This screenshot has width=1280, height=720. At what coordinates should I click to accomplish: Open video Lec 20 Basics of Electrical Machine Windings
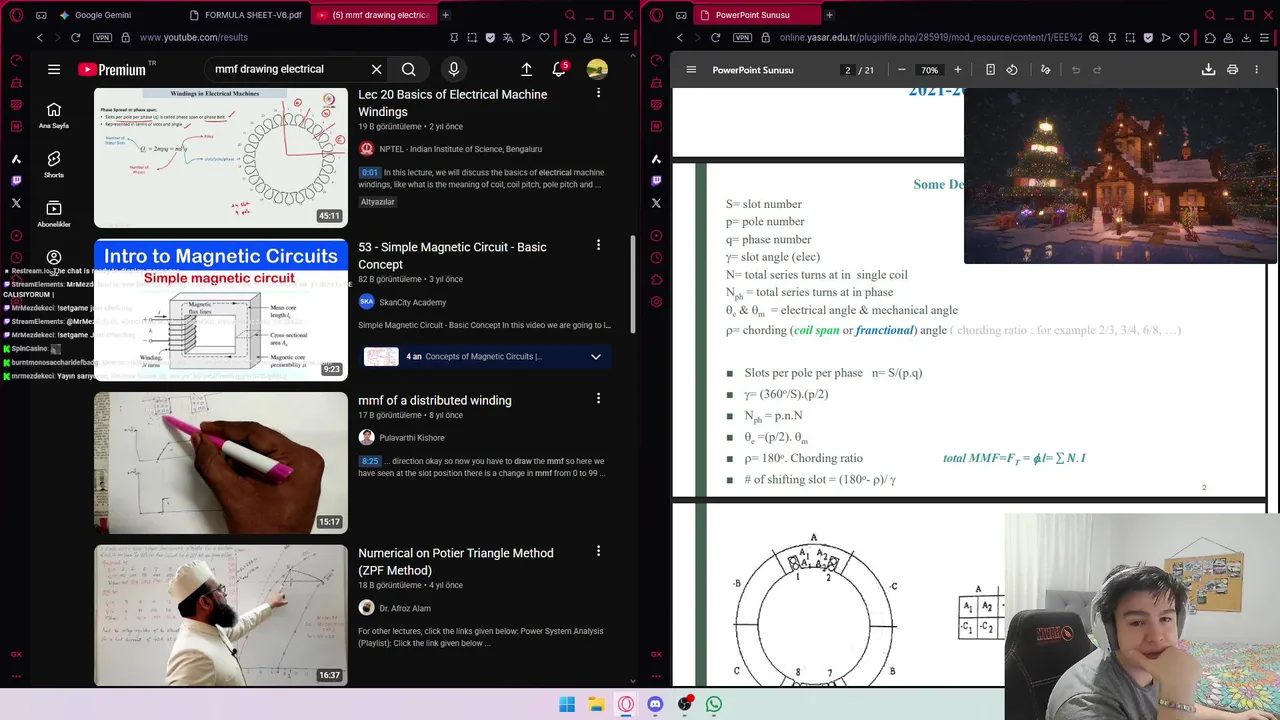[452, 103]
